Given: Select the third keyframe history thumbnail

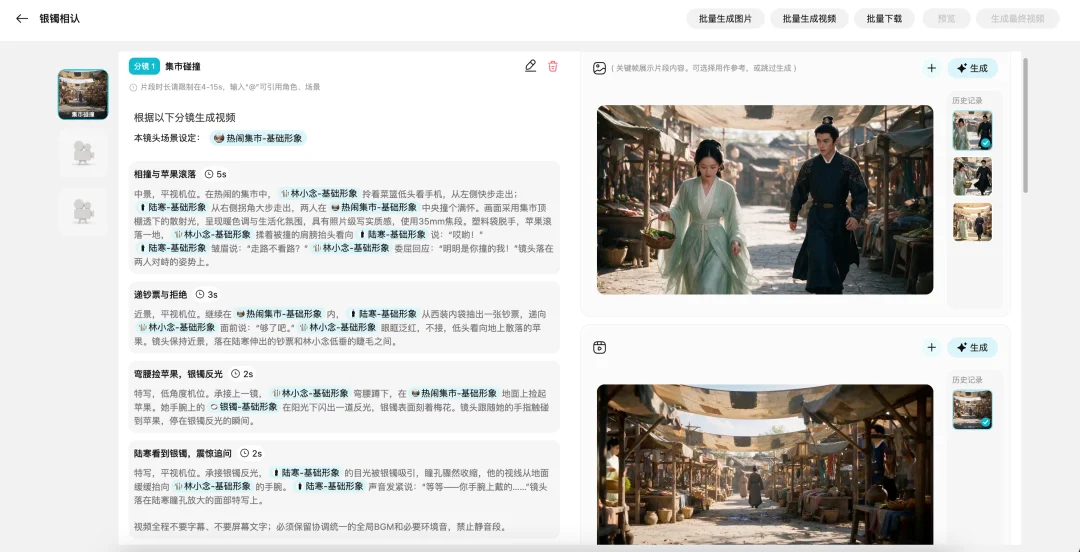Looking at the screenshot, I should coord(973,222).
